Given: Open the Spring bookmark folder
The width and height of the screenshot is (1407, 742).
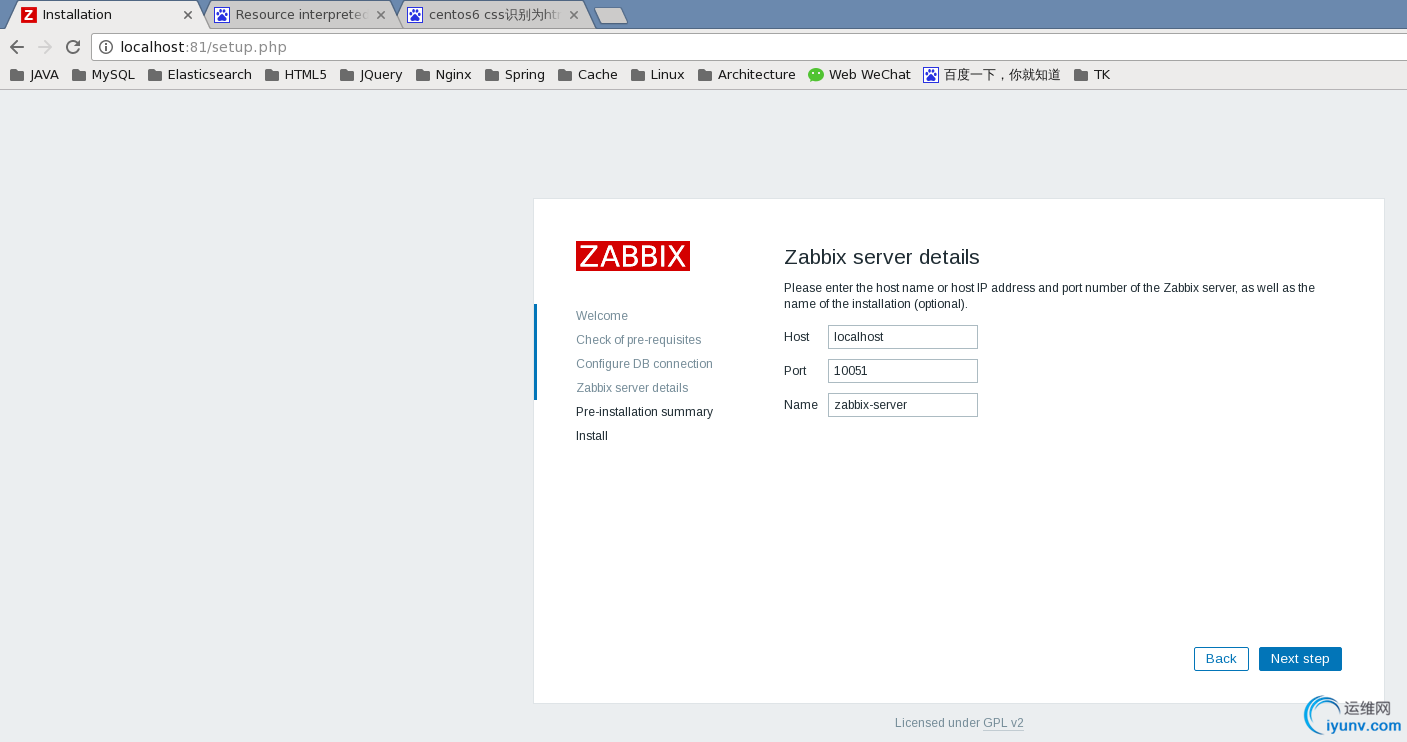Looking at the screenshot, I should (515, 75).
